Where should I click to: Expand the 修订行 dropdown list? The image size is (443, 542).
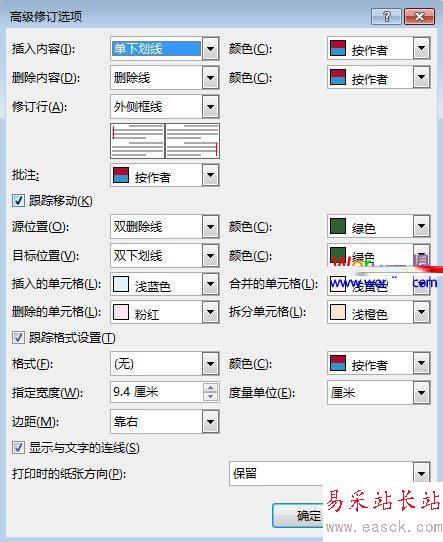click(x=210, y=107)
